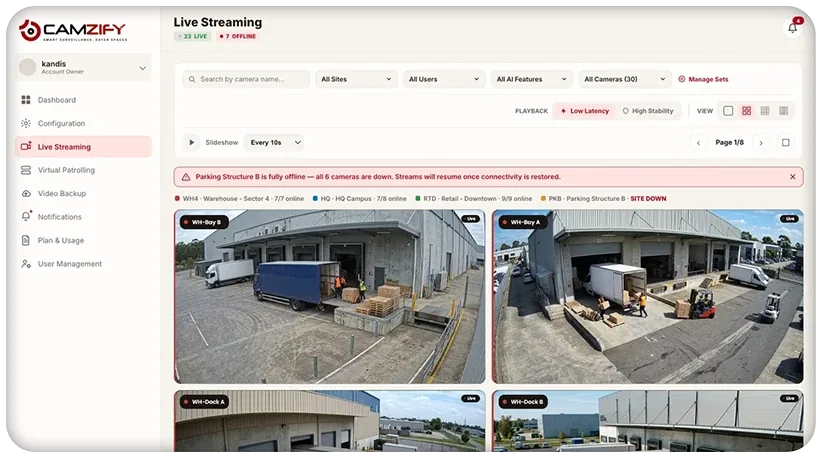This screenshot has width=821, height=462.
Task: Click the search magnifier icon
Action: 192,79
